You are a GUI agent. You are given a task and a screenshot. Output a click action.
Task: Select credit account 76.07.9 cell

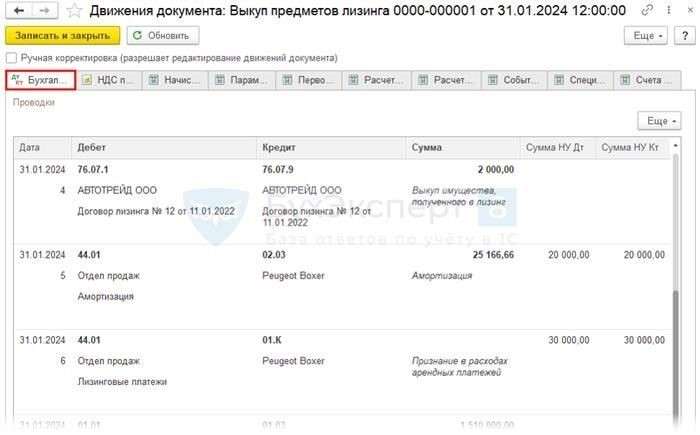[278, 170]
